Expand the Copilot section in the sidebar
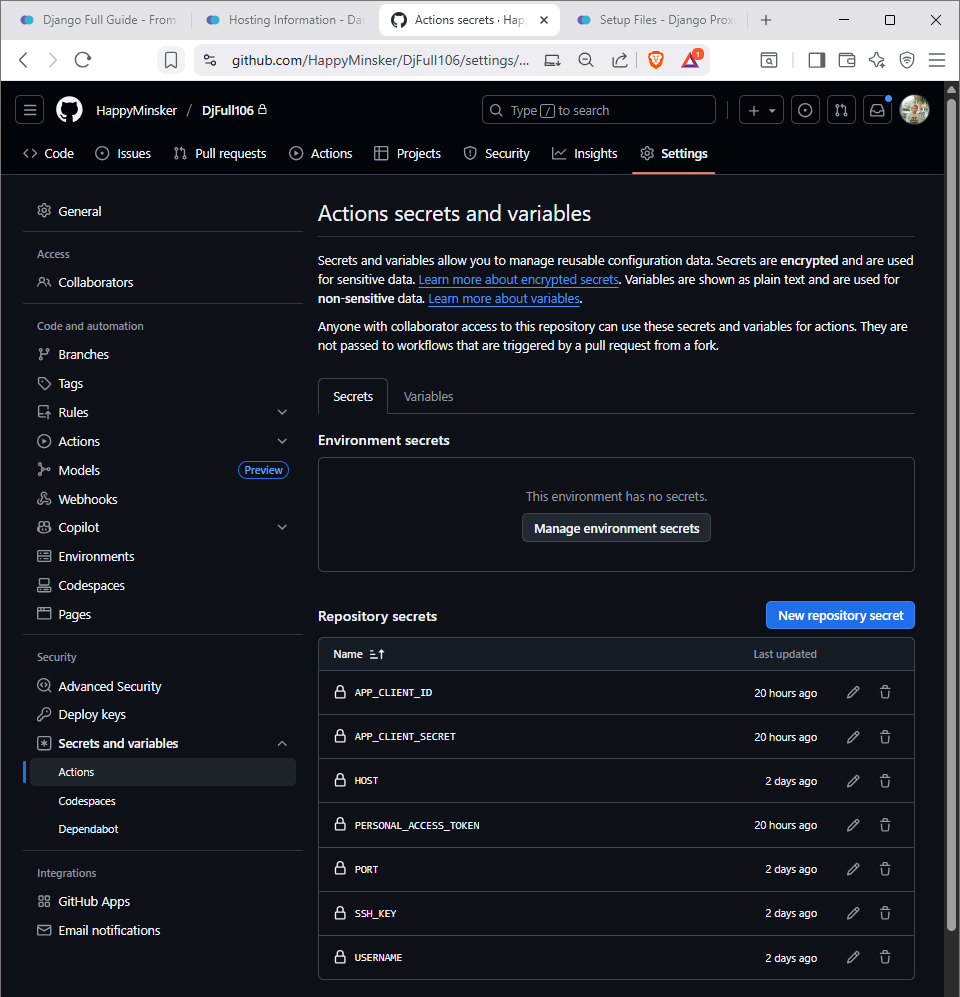960x997 pixels. pos(282,527)
